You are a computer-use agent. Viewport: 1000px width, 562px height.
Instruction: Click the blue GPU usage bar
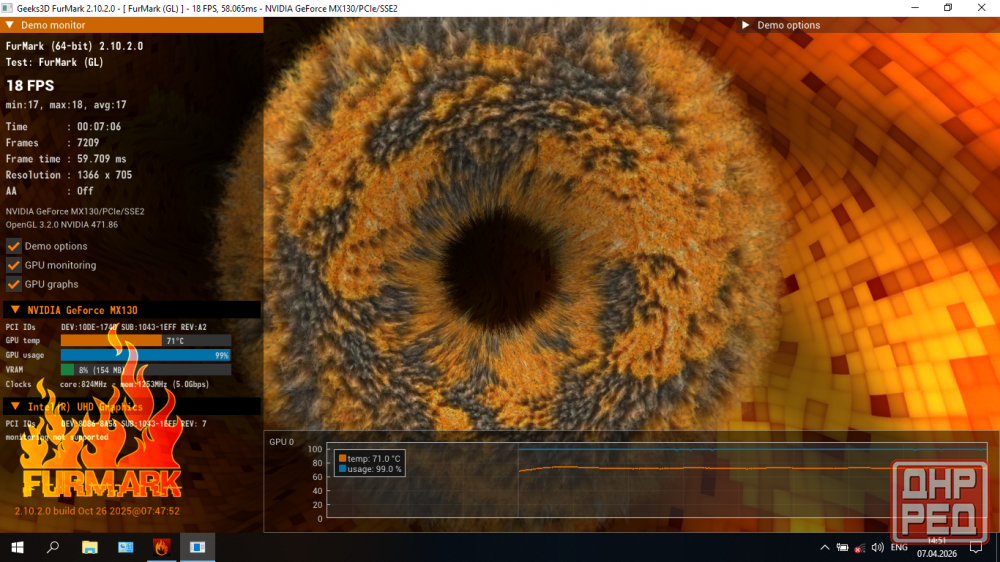(x=146, y=355)
